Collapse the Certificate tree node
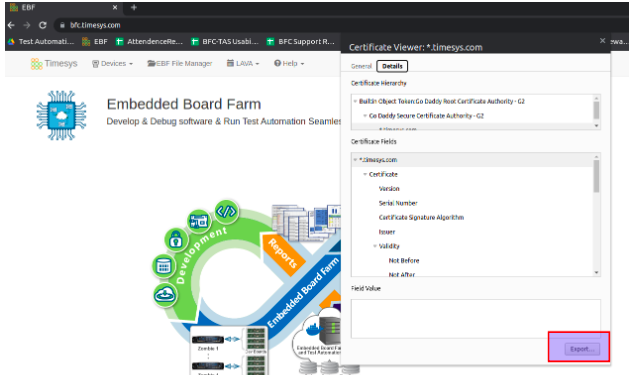The width and height of the screenshot is (634, 377). coord(365,174)
